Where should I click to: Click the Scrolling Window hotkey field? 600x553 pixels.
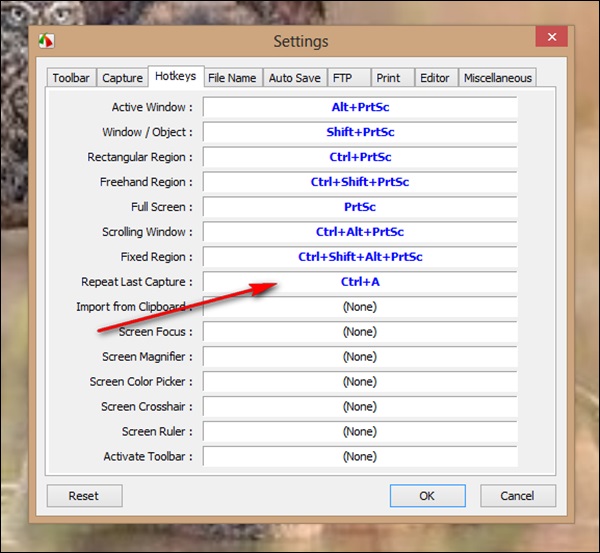360,232
